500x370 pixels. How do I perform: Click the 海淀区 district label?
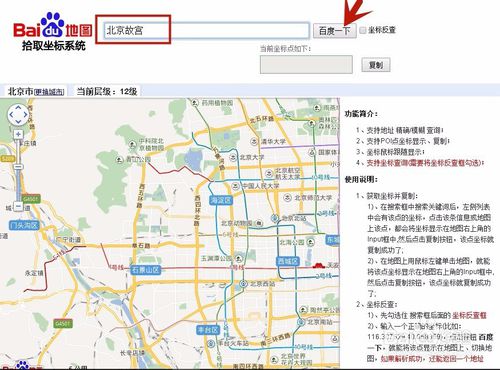tap(221, 200)
